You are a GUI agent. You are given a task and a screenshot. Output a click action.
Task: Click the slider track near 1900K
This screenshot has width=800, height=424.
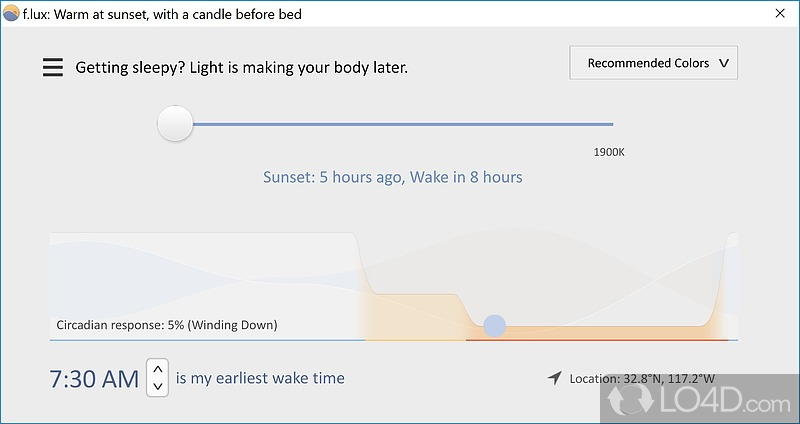click(x=590, y=124)
